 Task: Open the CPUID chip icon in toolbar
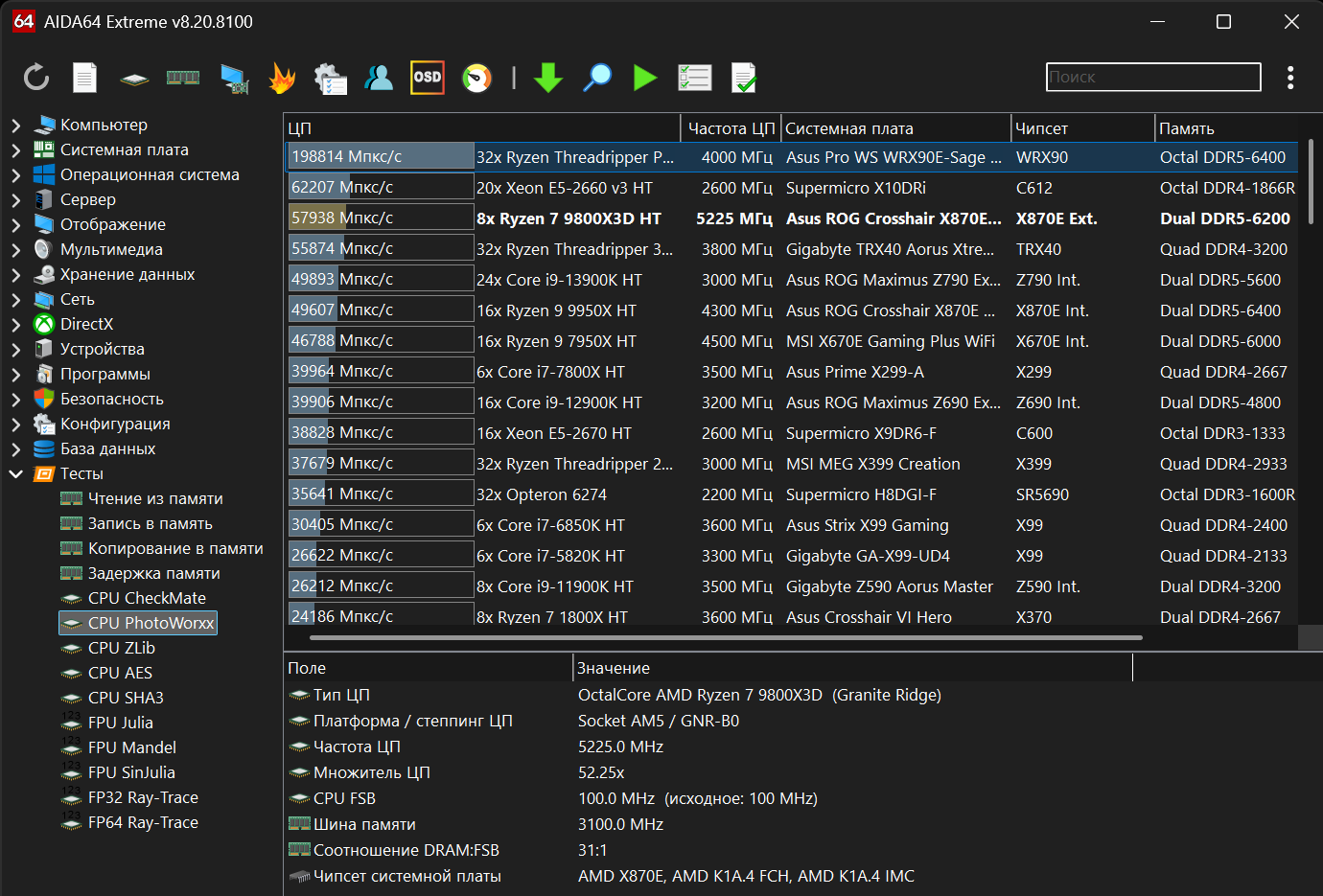coord(134,79)
